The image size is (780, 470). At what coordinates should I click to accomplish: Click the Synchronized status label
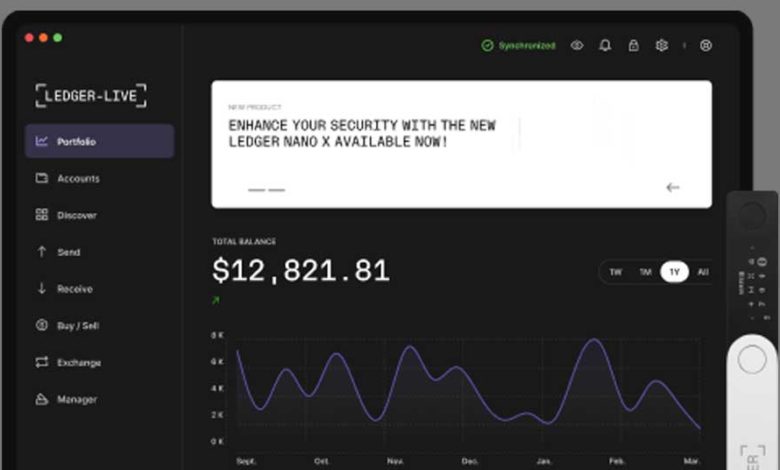(x=527, y=45)
